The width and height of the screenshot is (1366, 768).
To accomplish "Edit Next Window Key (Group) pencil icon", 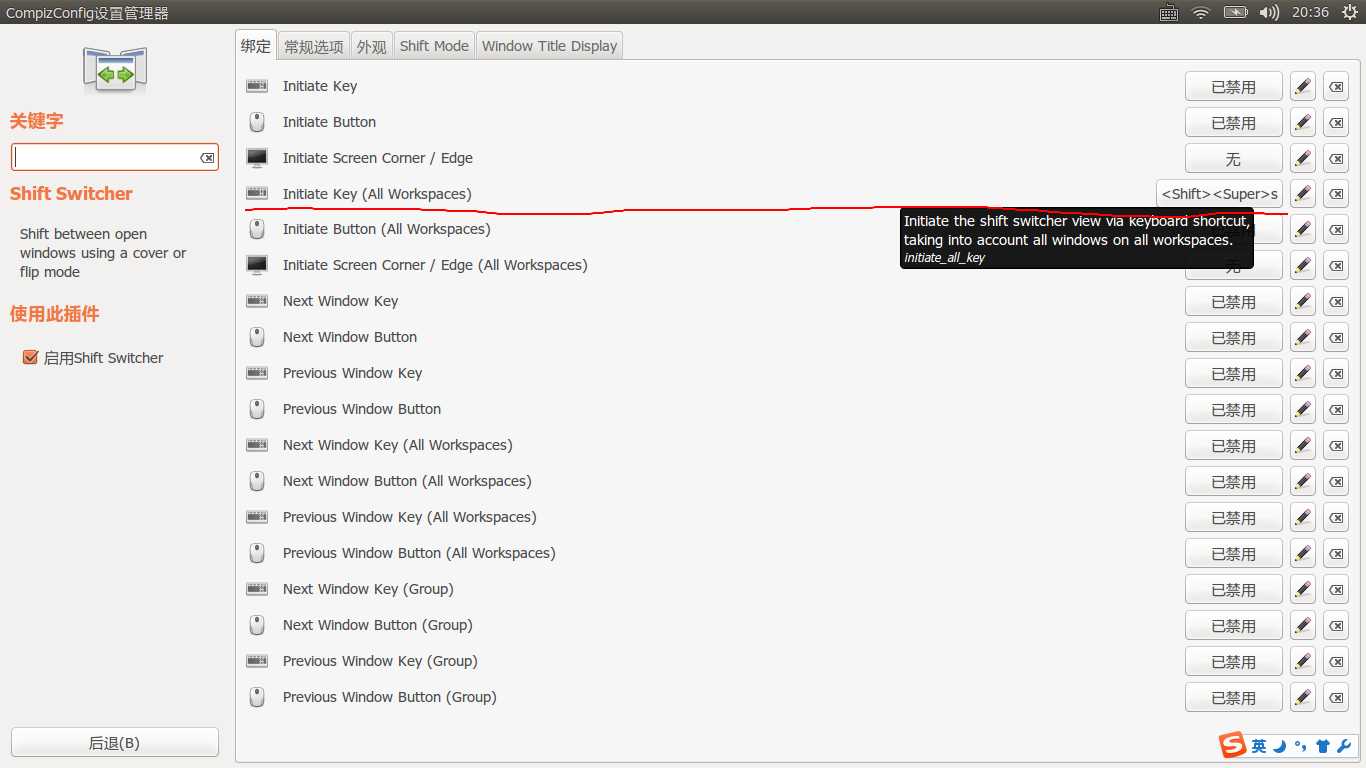I will coord(1302,590).
